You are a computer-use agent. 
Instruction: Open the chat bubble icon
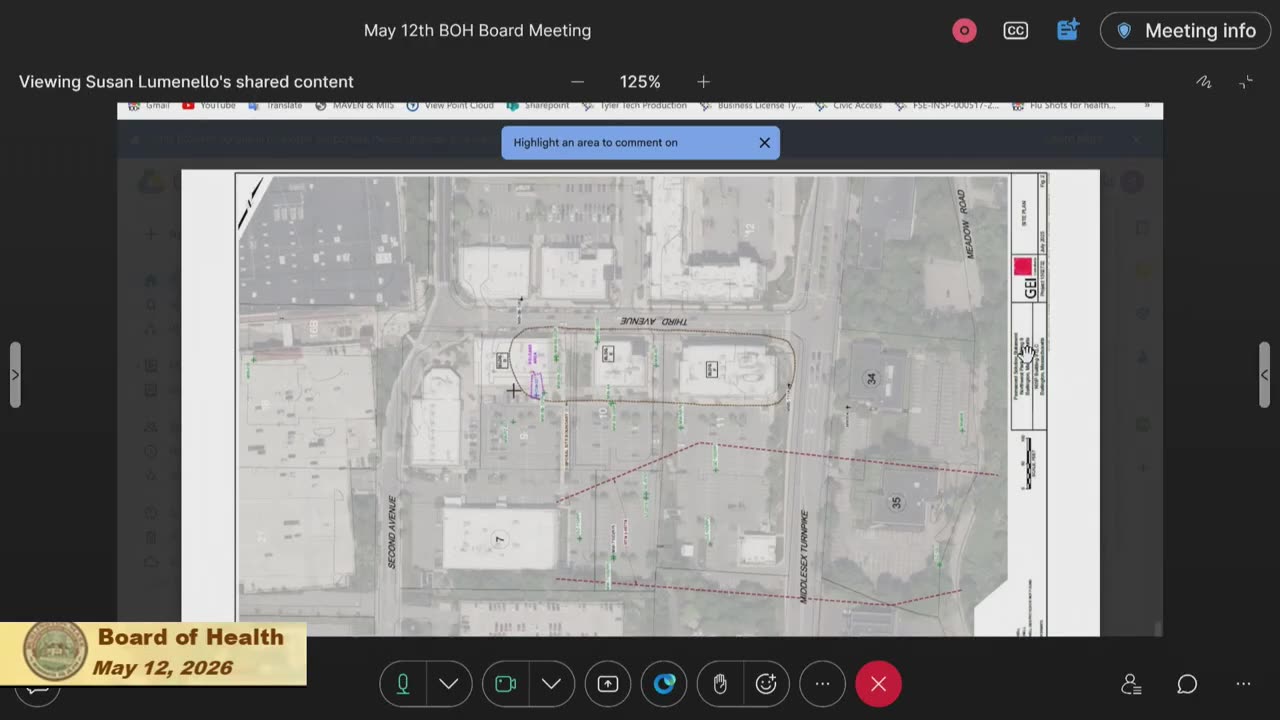(x=1187, y=684)
